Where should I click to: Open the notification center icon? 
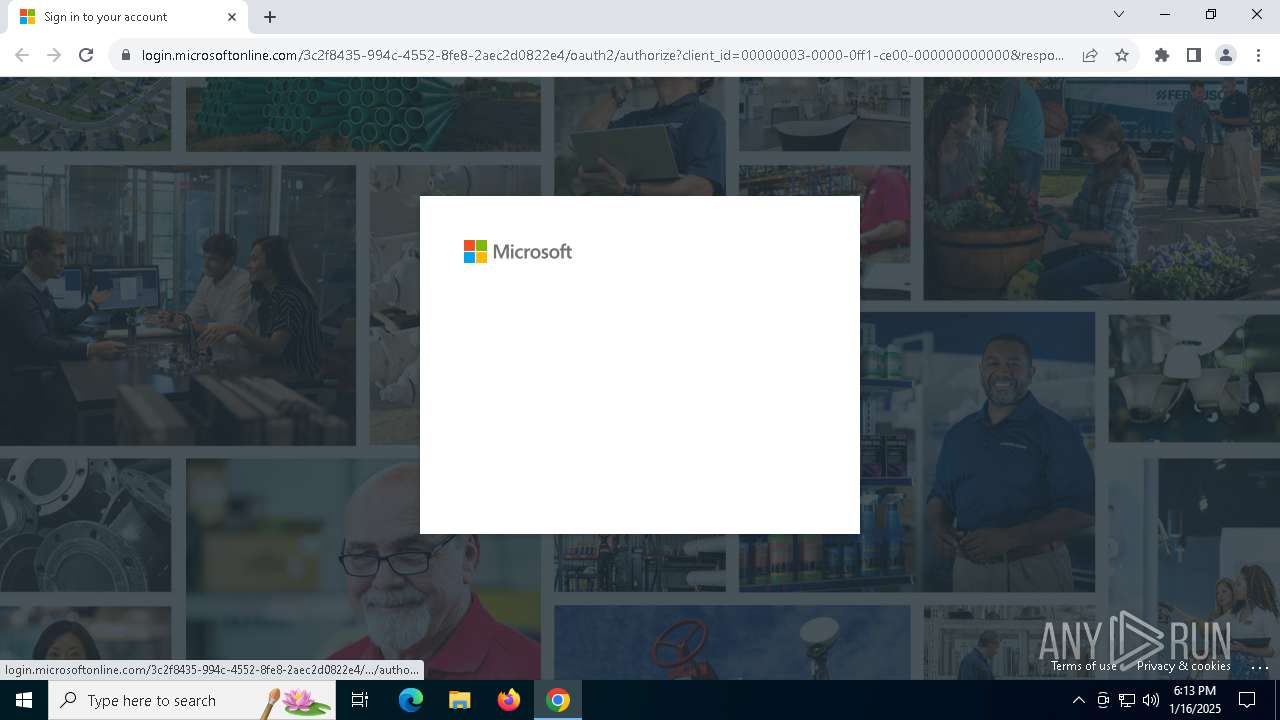[1247, 700]
